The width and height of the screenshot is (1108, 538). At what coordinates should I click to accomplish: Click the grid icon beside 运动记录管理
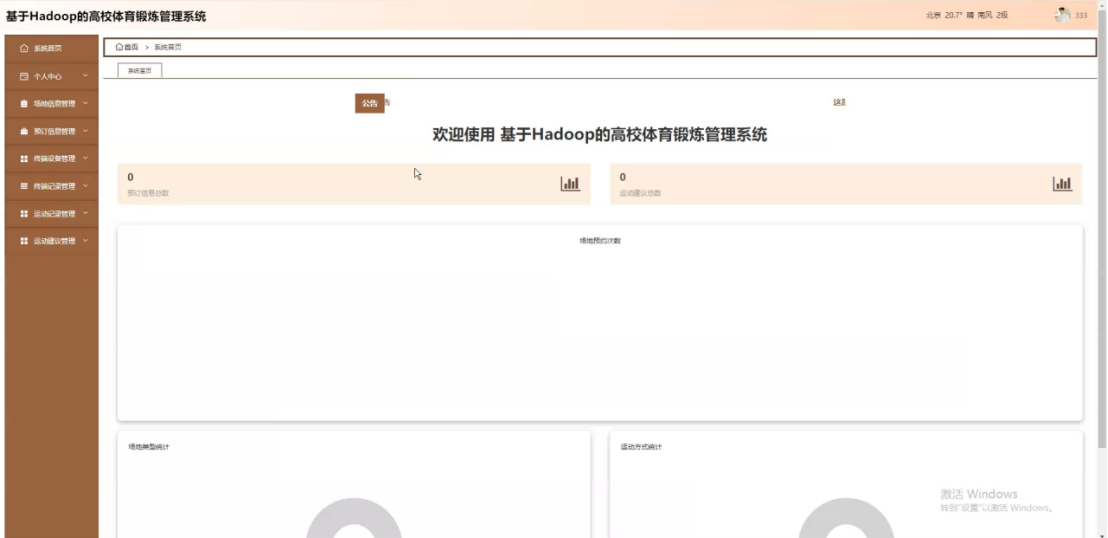[24, 214]
